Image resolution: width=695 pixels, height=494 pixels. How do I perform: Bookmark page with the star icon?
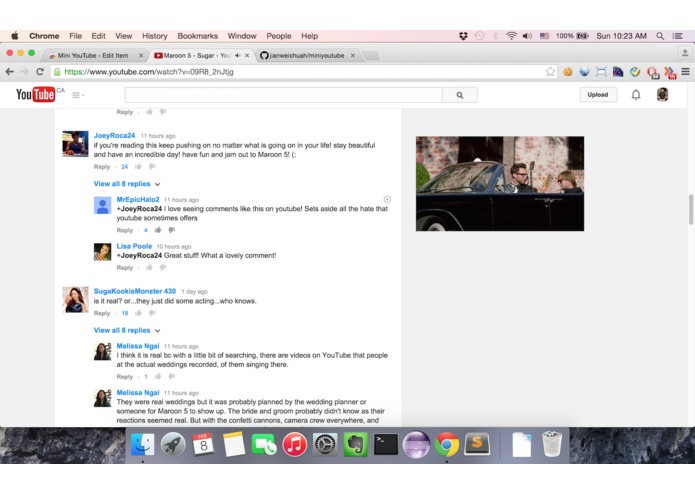click(x=550, y=72)
